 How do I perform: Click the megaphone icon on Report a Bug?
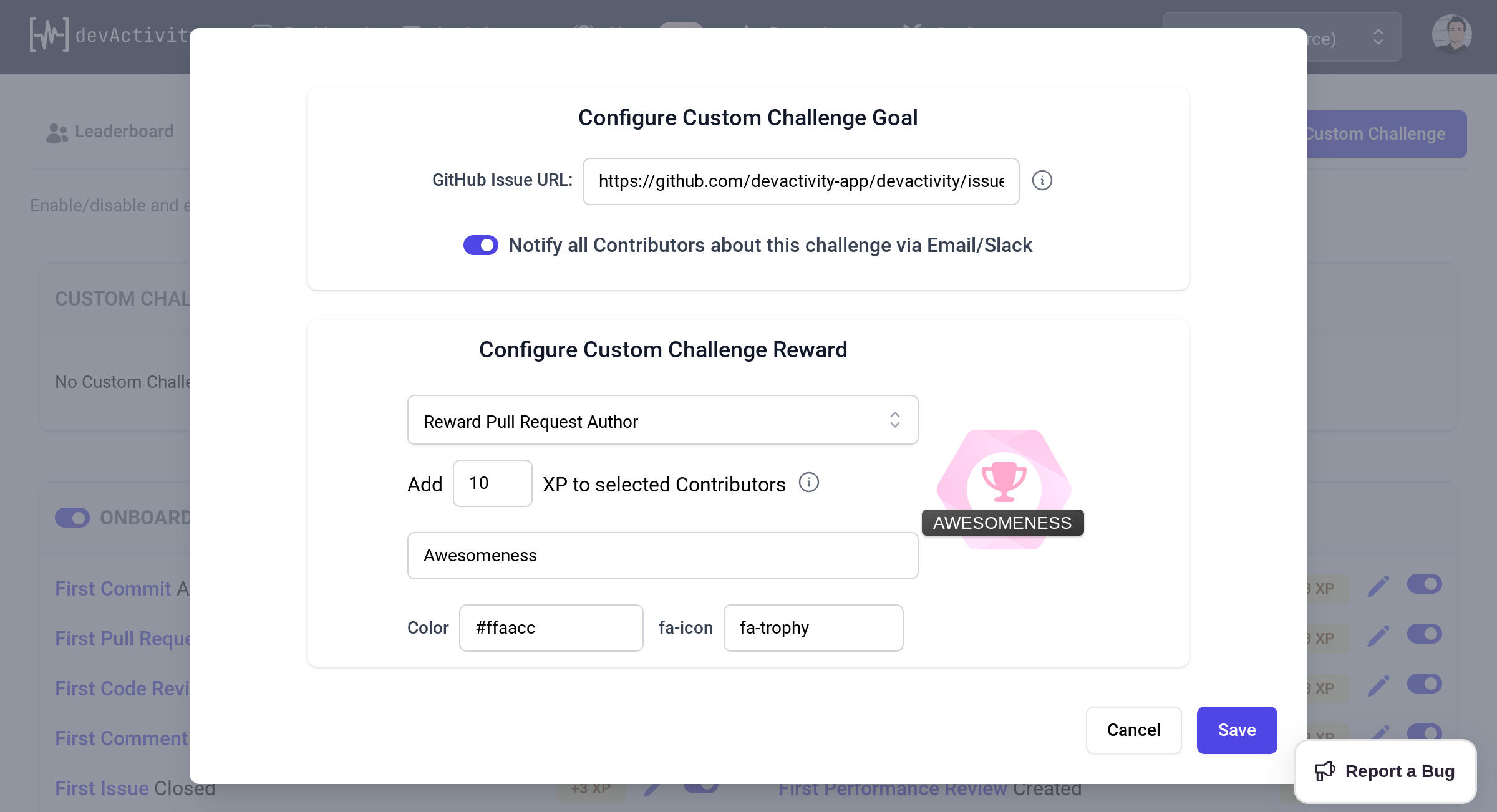pos(1326,771)
